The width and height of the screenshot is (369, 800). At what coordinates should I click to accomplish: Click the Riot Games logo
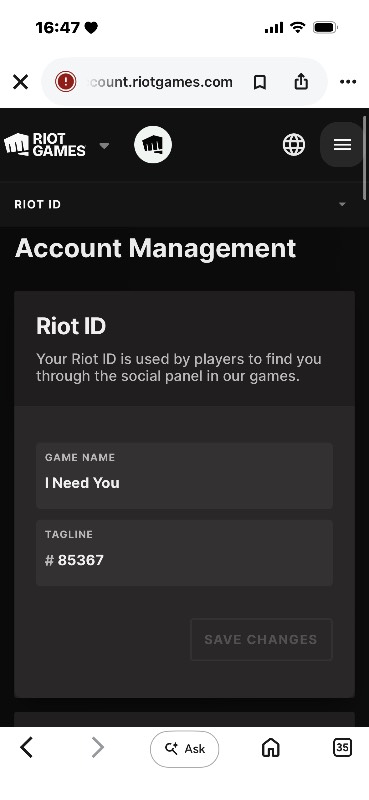click(45, 145)
